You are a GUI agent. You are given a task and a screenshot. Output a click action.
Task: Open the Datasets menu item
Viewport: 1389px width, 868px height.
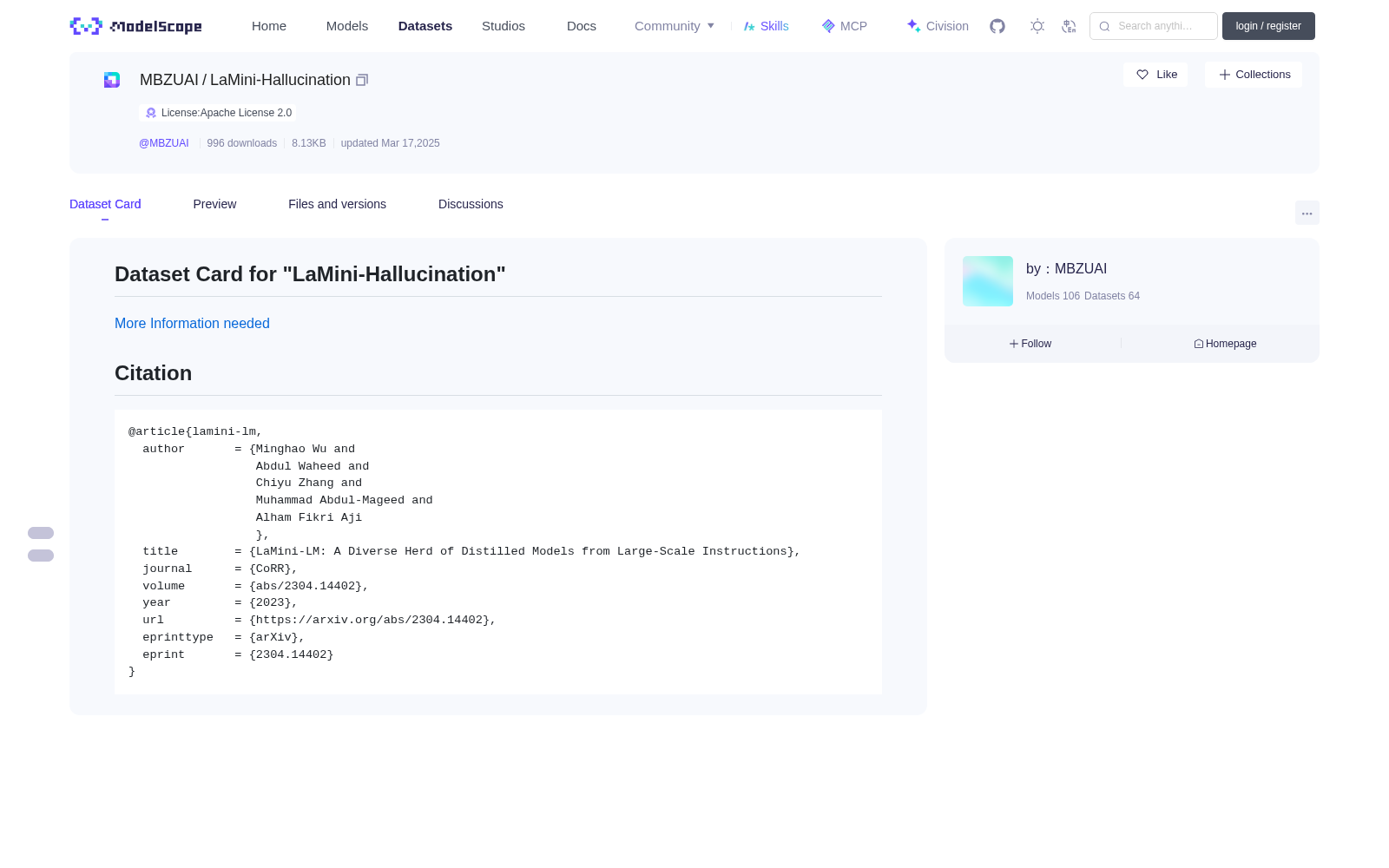point(425,26)
